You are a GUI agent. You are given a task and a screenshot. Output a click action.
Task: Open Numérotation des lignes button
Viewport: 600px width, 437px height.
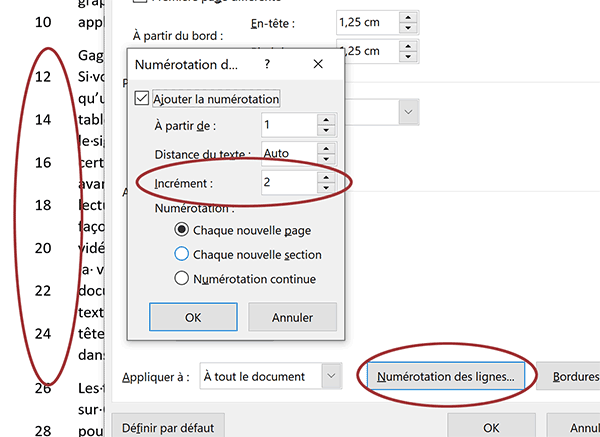[x=446, y=376]
